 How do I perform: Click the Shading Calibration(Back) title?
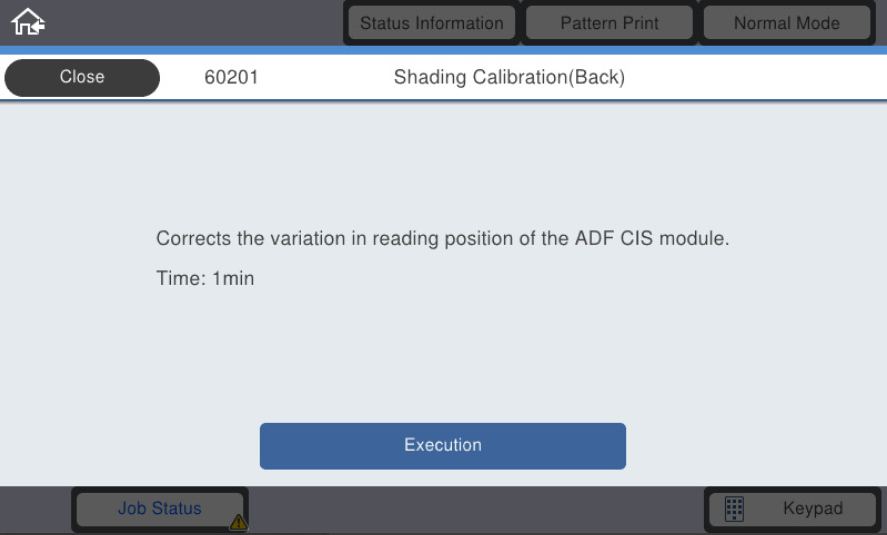point(509,77)
